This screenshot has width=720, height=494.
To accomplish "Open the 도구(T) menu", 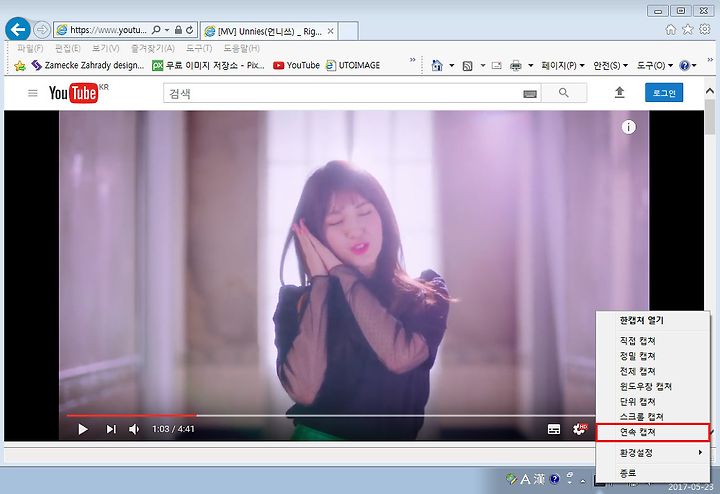I will [x=199, y=48].
